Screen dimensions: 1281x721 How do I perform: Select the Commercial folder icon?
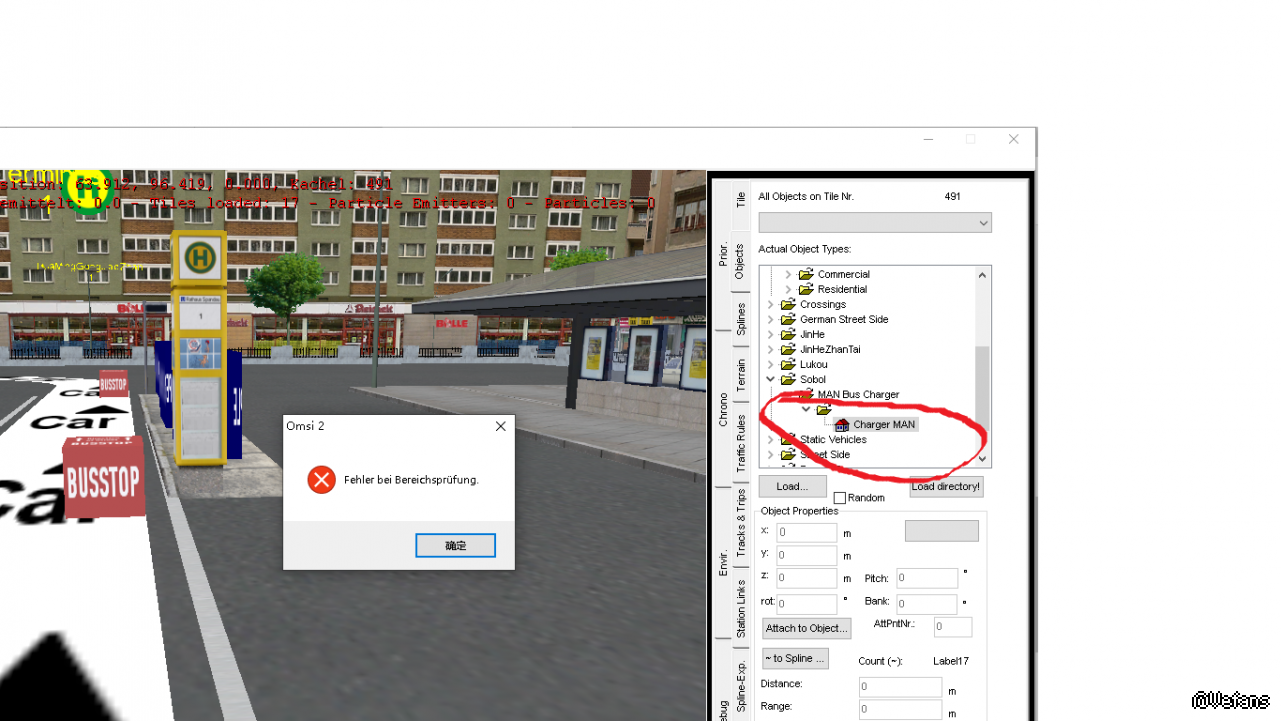(x=806, y=274)
